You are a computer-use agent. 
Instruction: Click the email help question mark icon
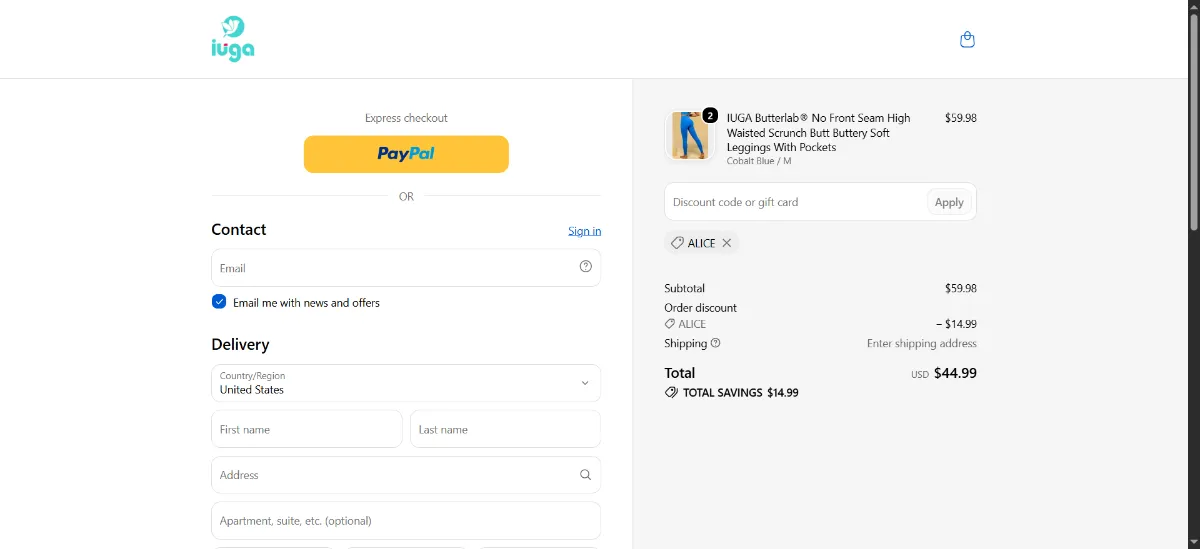click(x=586, y=266)
